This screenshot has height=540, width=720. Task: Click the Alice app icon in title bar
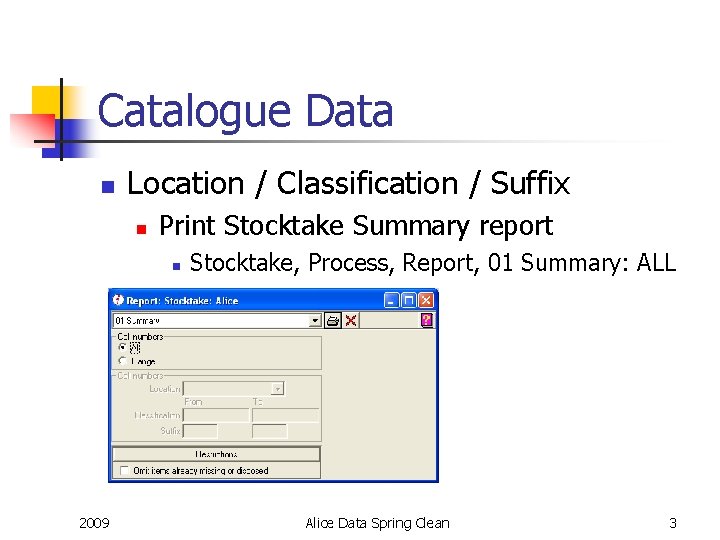pyautogui.click(x=118, y=300)
